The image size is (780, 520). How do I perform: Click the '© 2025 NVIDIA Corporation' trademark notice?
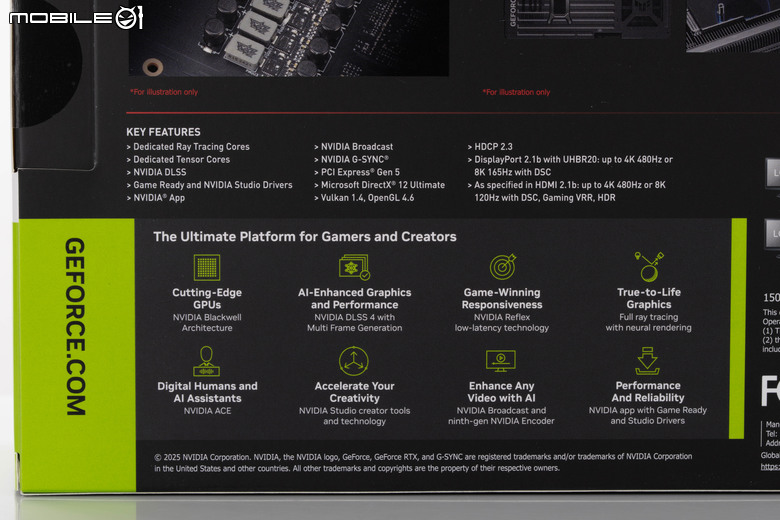[x=423, y=462]
